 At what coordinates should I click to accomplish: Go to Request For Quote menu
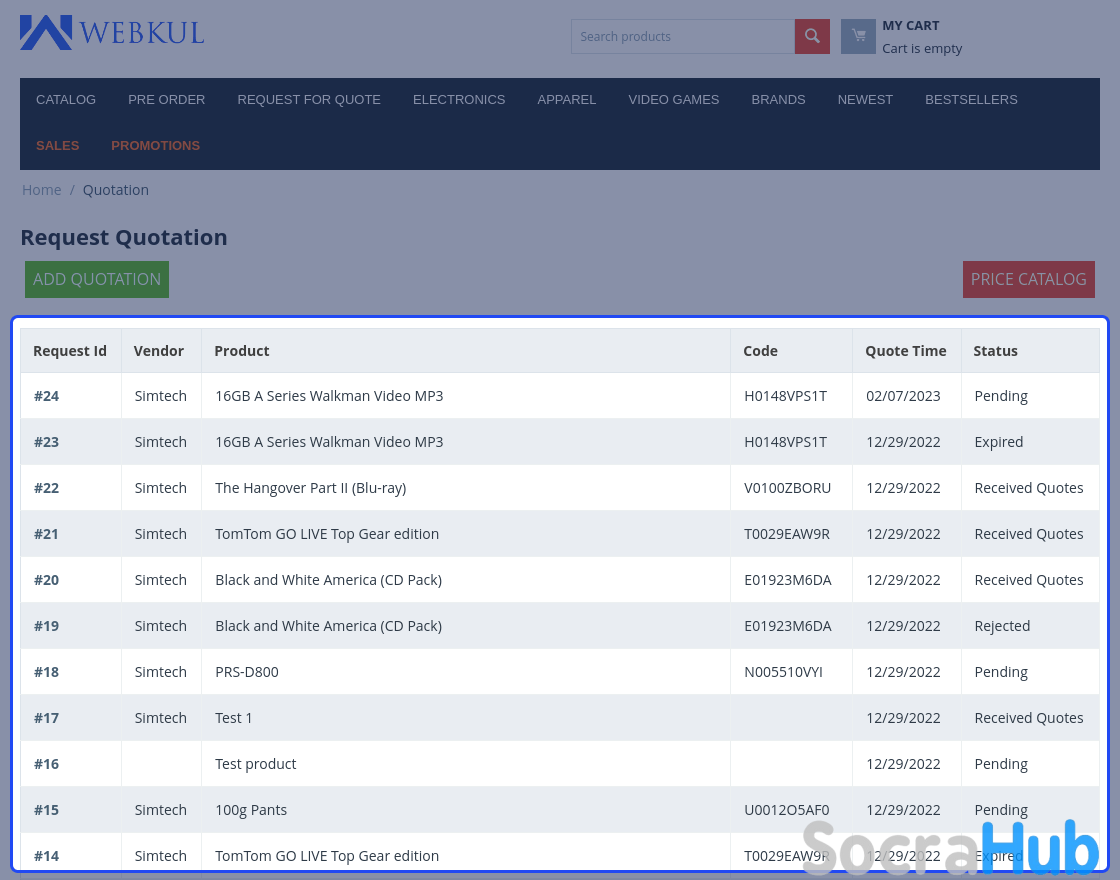tap(309, 100)
